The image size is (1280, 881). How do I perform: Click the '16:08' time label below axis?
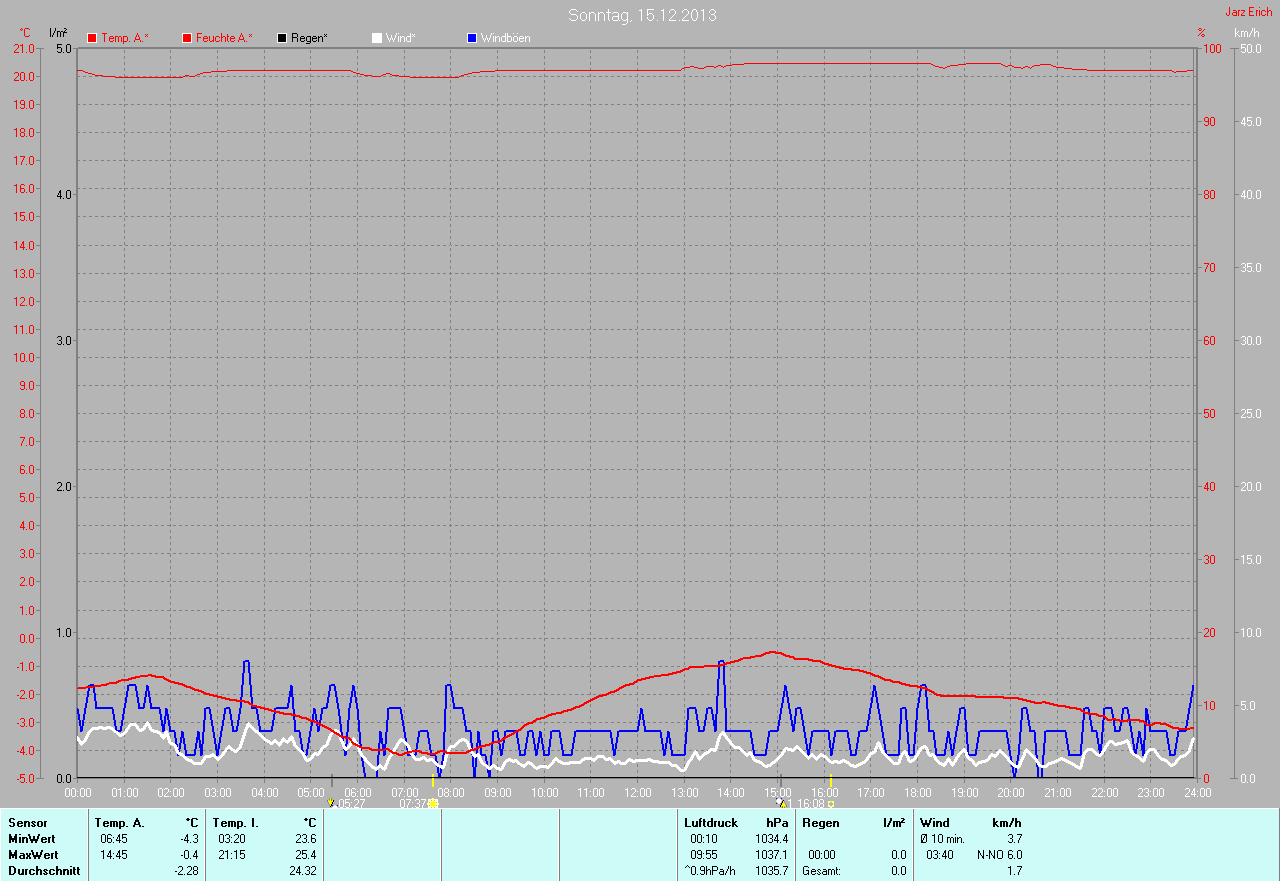(810, 803)
